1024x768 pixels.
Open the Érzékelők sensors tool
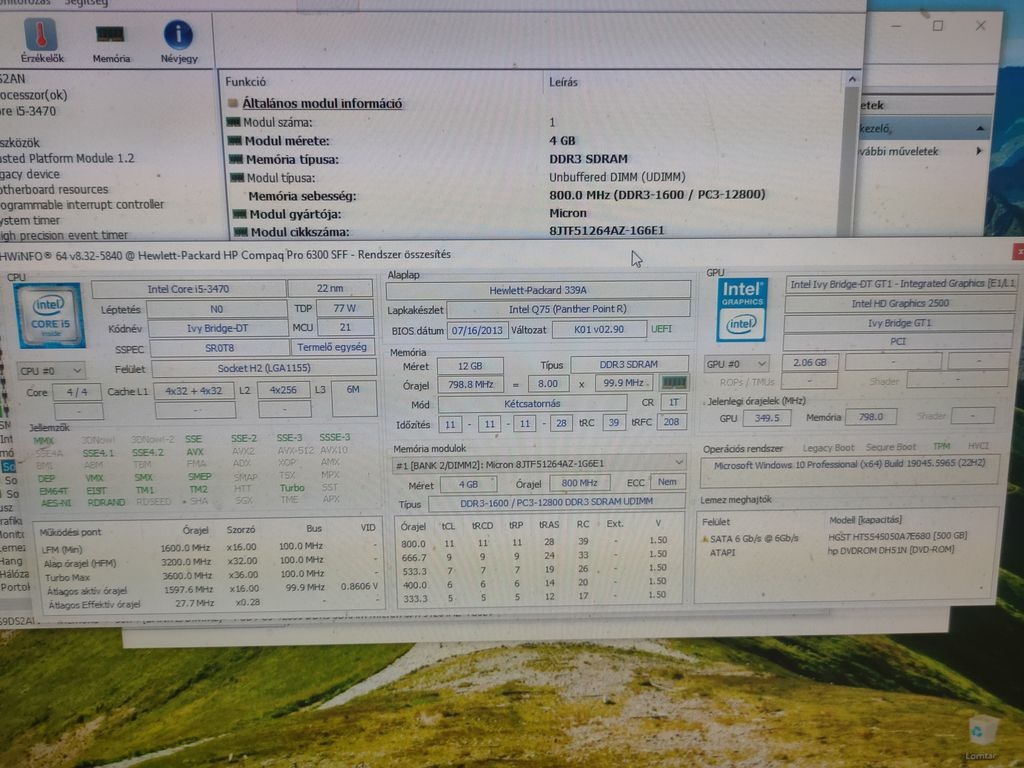(41, 41)
